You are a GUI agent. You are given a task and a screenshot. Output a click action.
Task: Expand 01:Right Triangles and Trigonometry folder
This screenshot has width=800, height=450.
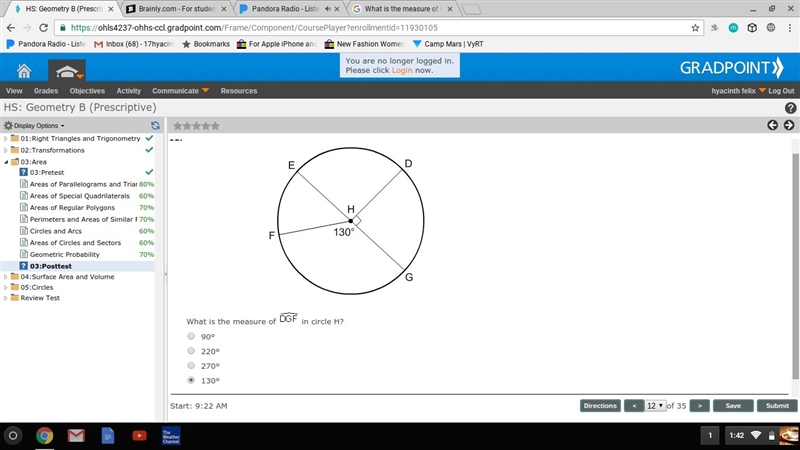tap(6, 138)
